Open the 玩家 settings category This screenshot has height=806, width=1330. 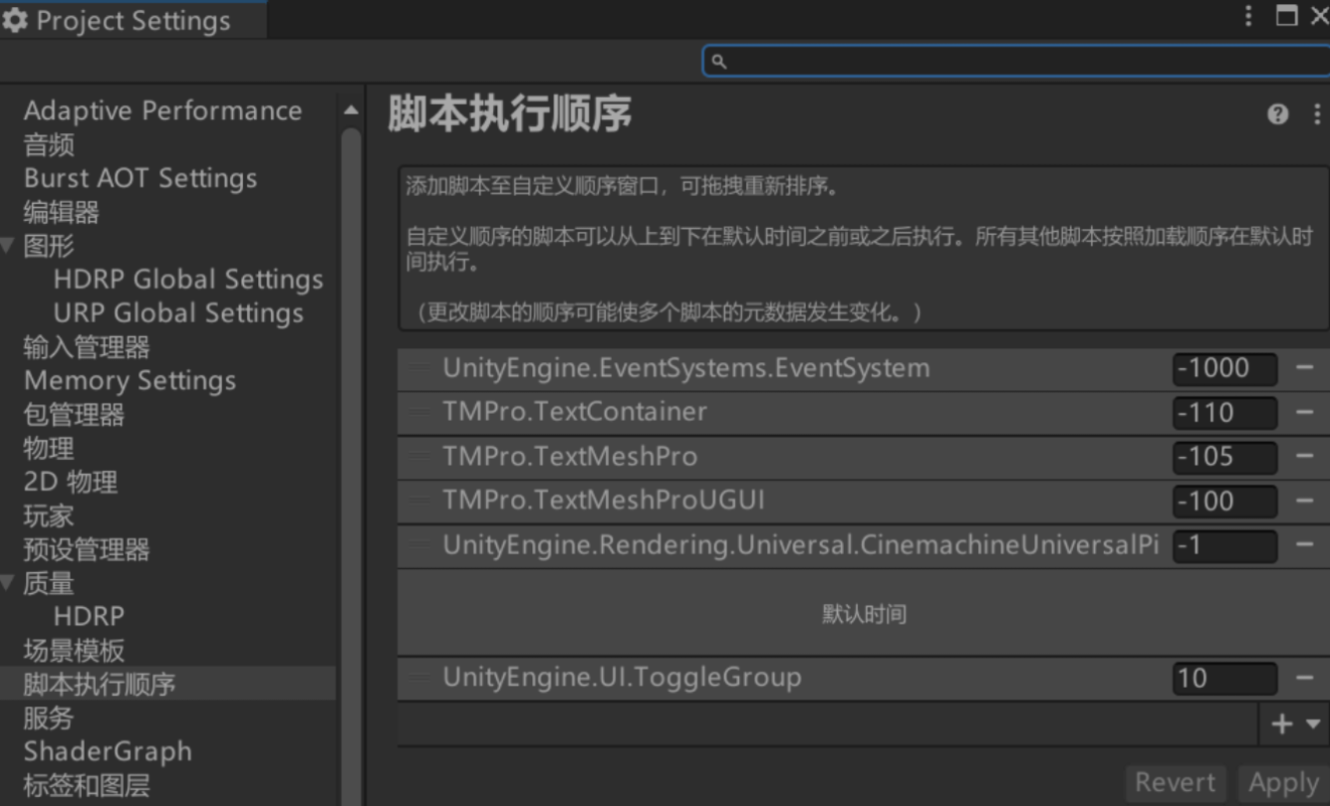click(49, 516)
